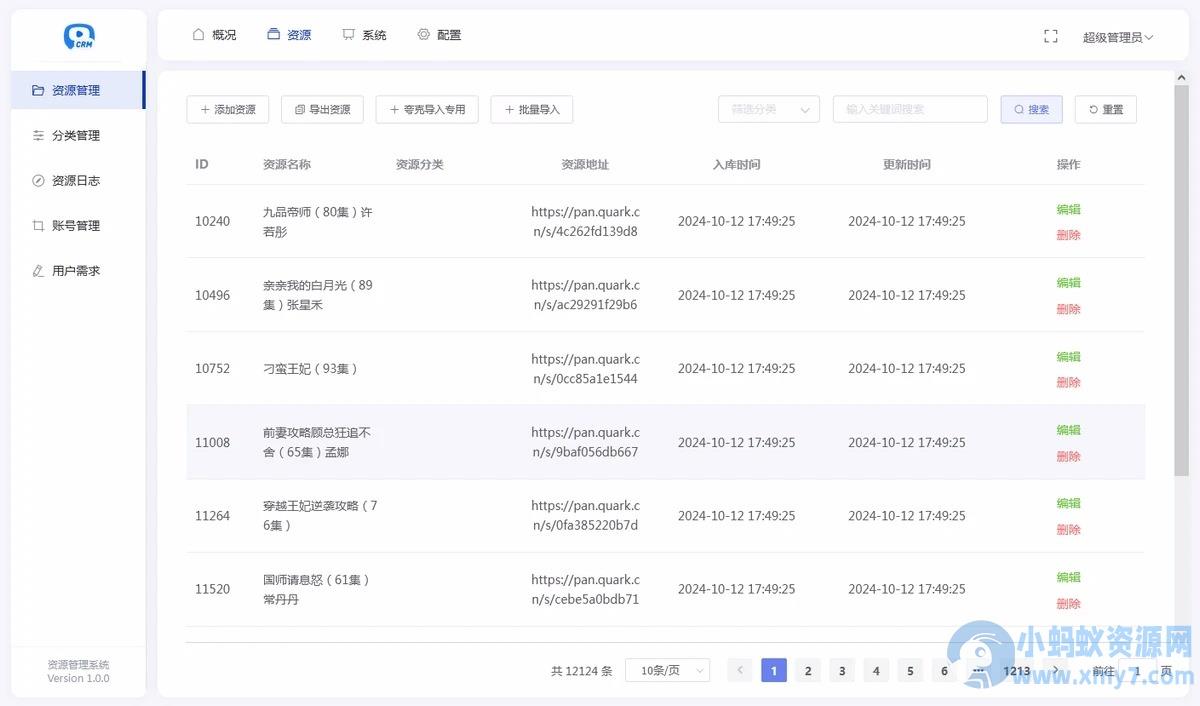Expand 筛选分类 dropdown
This screenshot has width=1200, height=706.
[769, 109]
